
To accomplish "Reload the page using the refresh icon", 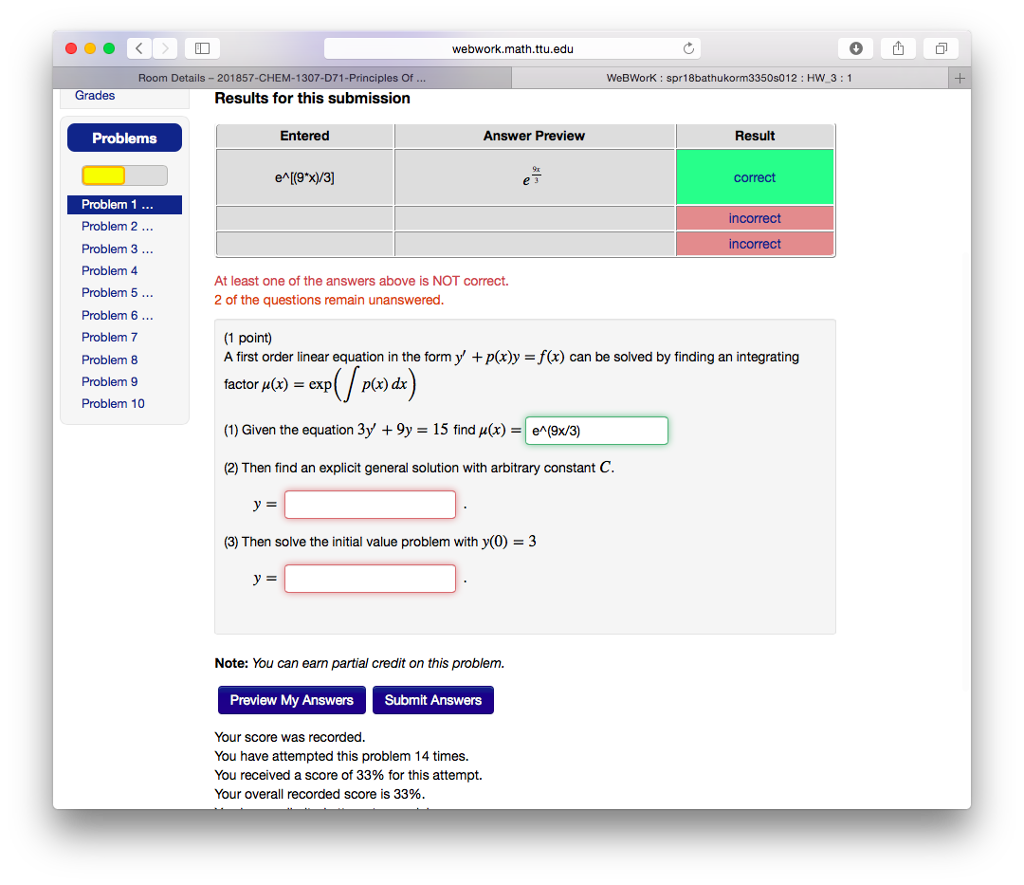I will click(689, 47).
